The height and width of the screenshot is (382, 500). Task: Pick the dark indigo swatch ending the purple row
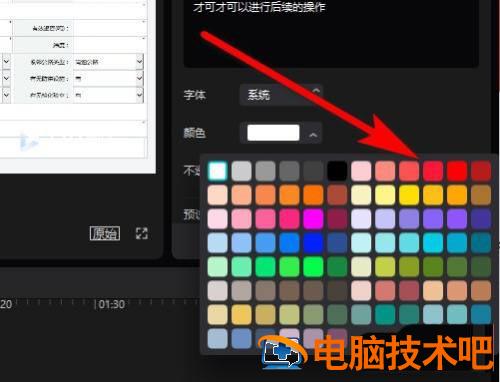(x=481, y=219)
